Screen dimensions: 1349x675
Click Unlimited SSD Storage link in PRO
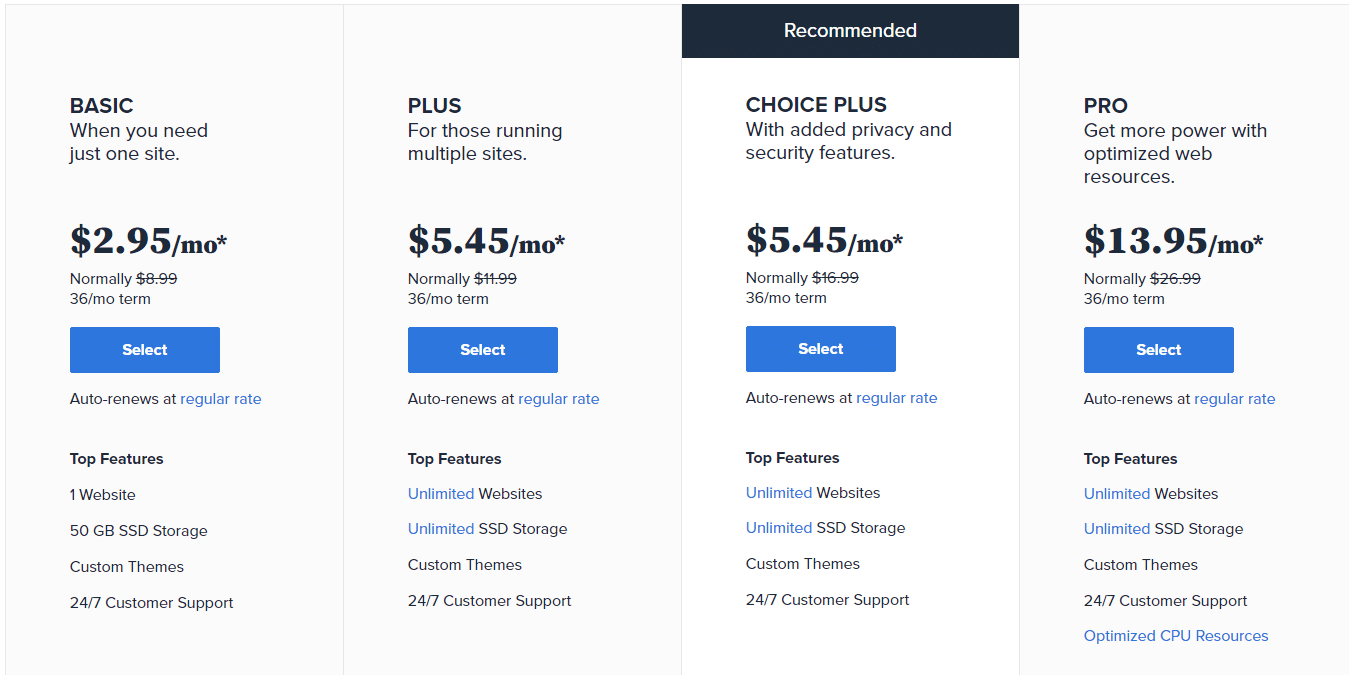coord(1117,529)
